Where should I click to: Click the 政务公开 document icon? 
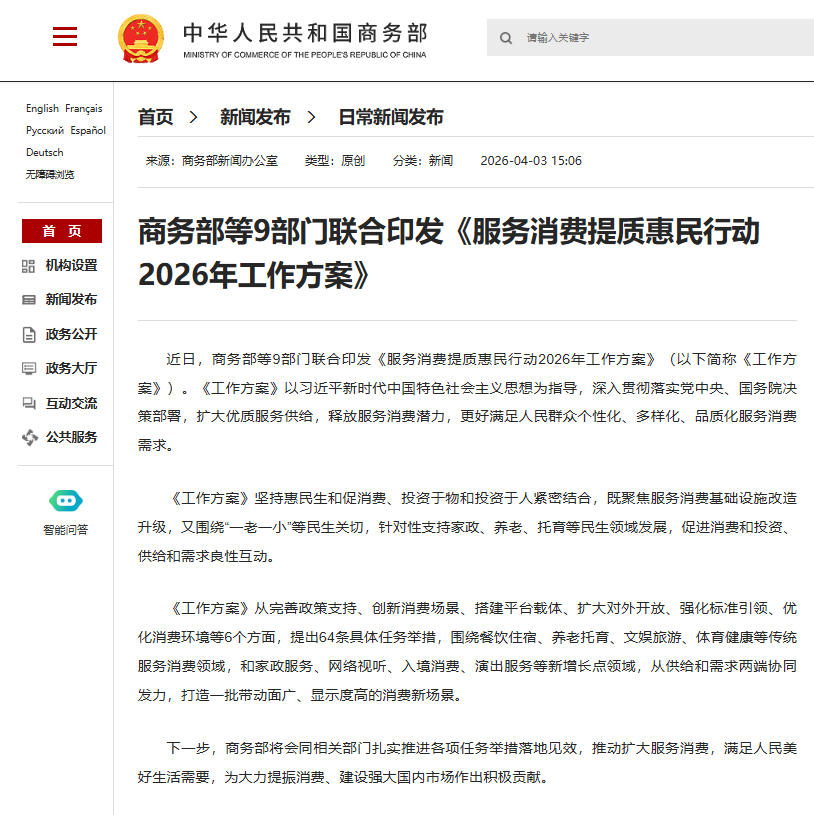[x=29, y=334]
